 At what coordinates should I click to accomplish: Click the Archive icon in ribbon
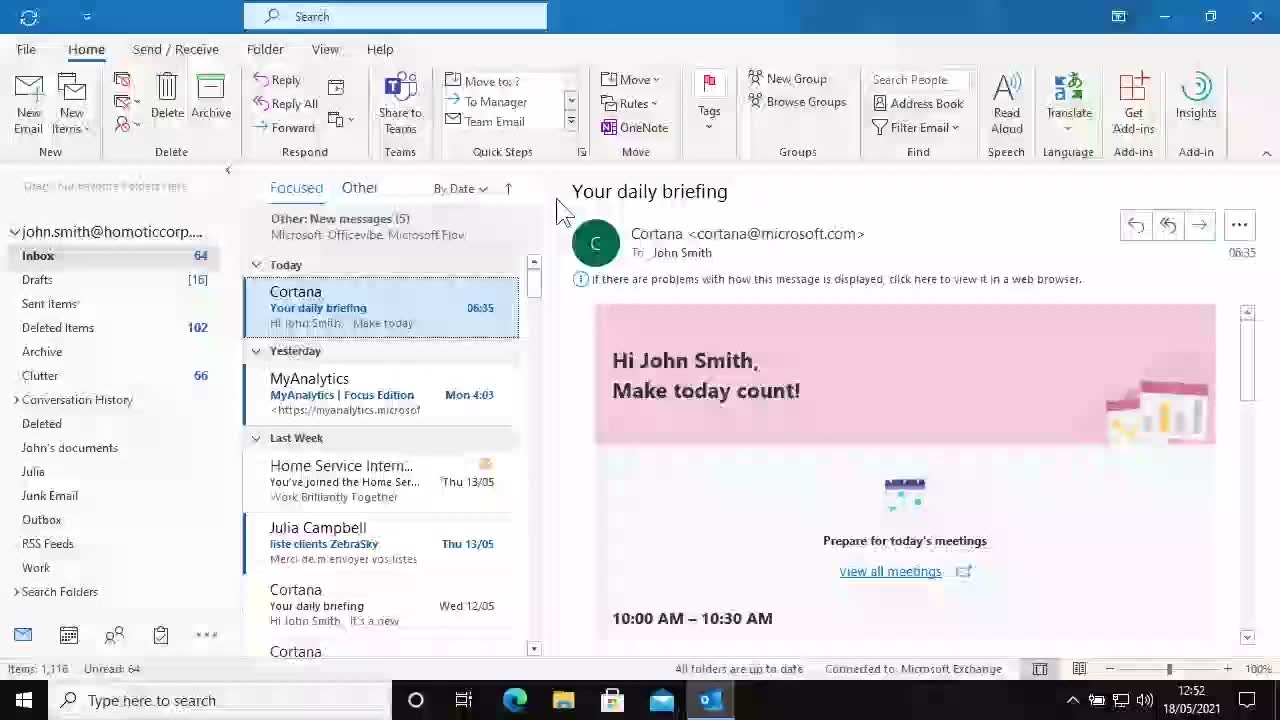(211, 97)
